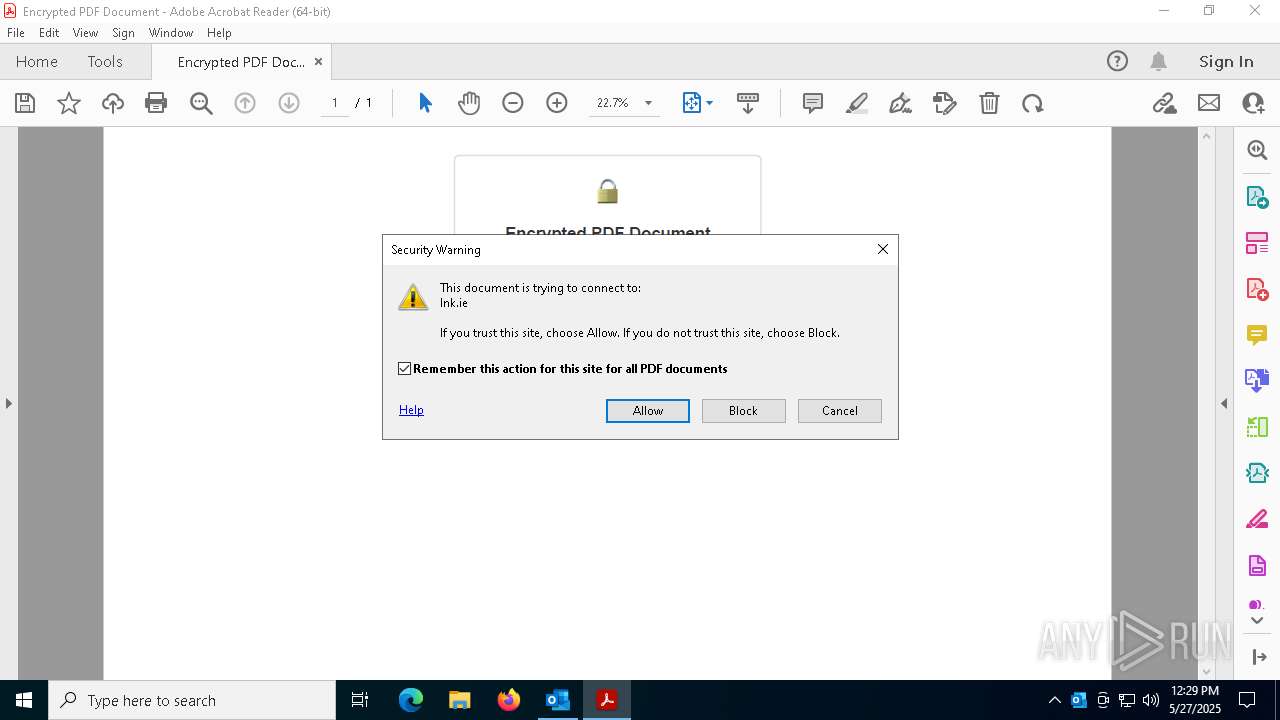The image size is (1280, 720).
Task: Close the Encrypted PDF Doc tab
Action: tap(318, 61)
